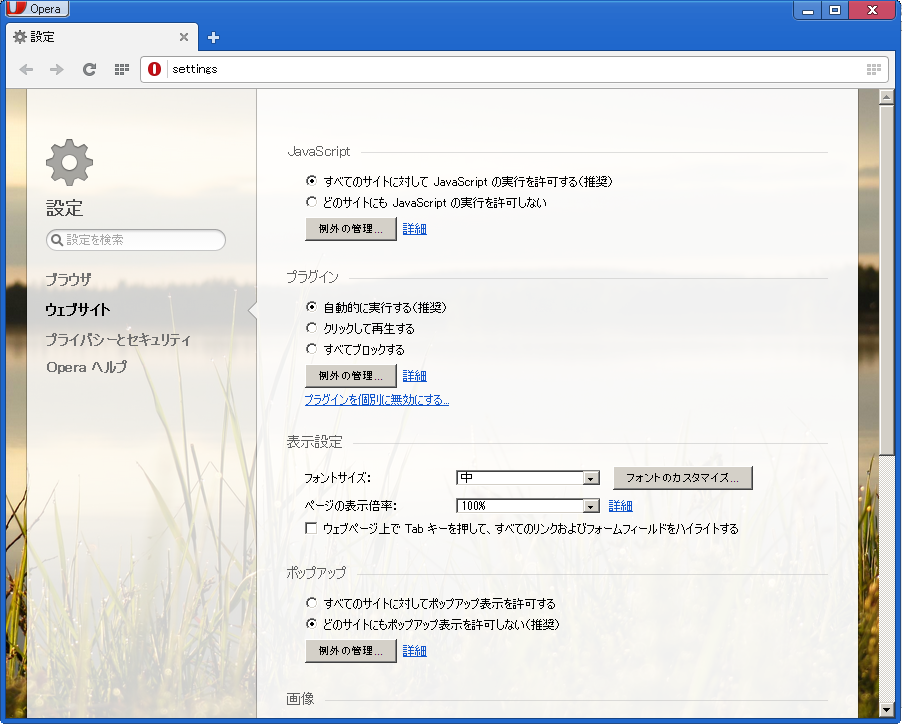Open 詳細 link under JavaScript
The image size is (902, 724).
click(x=414, y=229)
